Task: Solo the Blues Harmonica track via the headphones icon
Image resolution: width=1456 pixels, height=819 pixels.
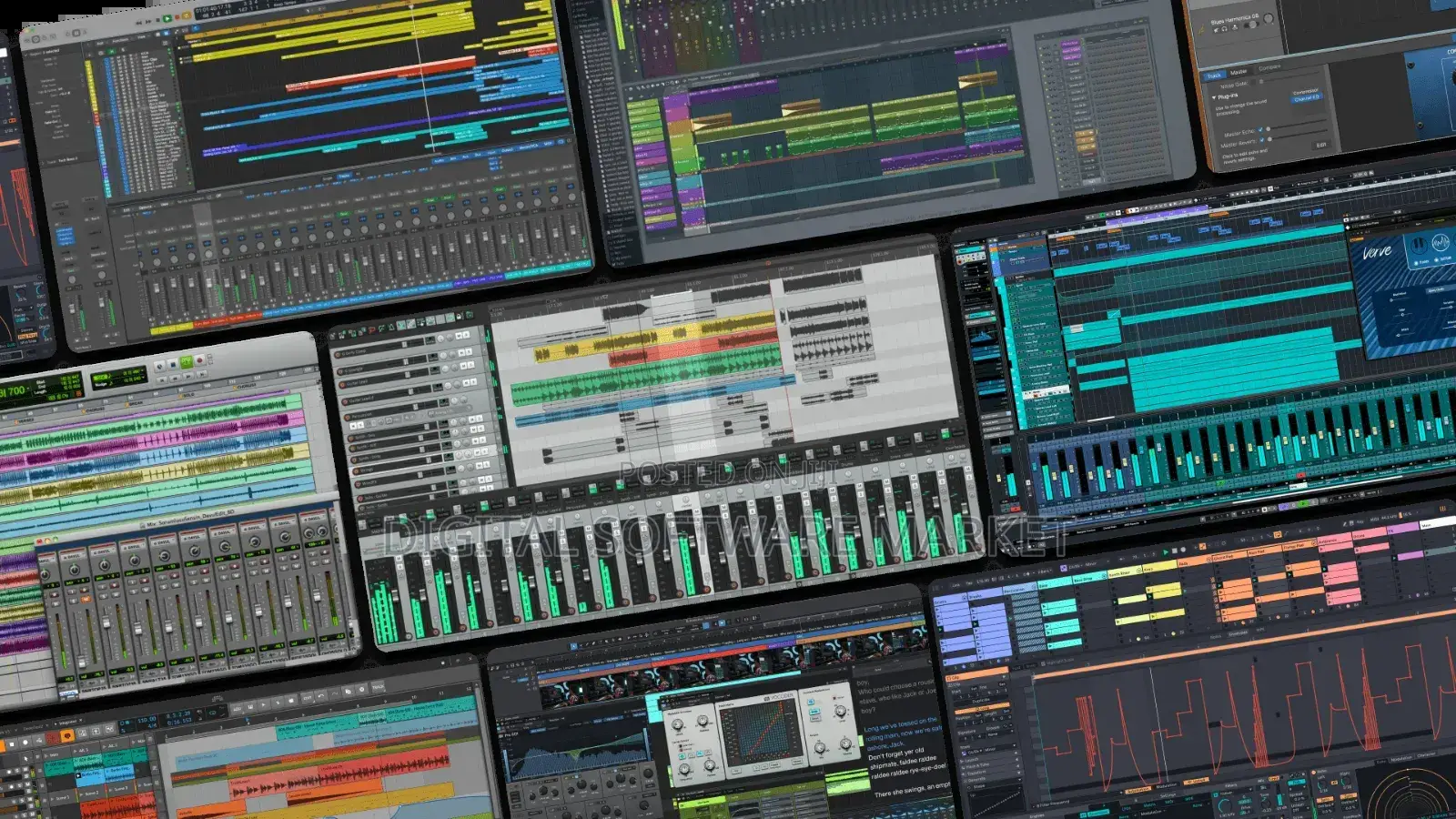Action: [x=1225, y=29]
